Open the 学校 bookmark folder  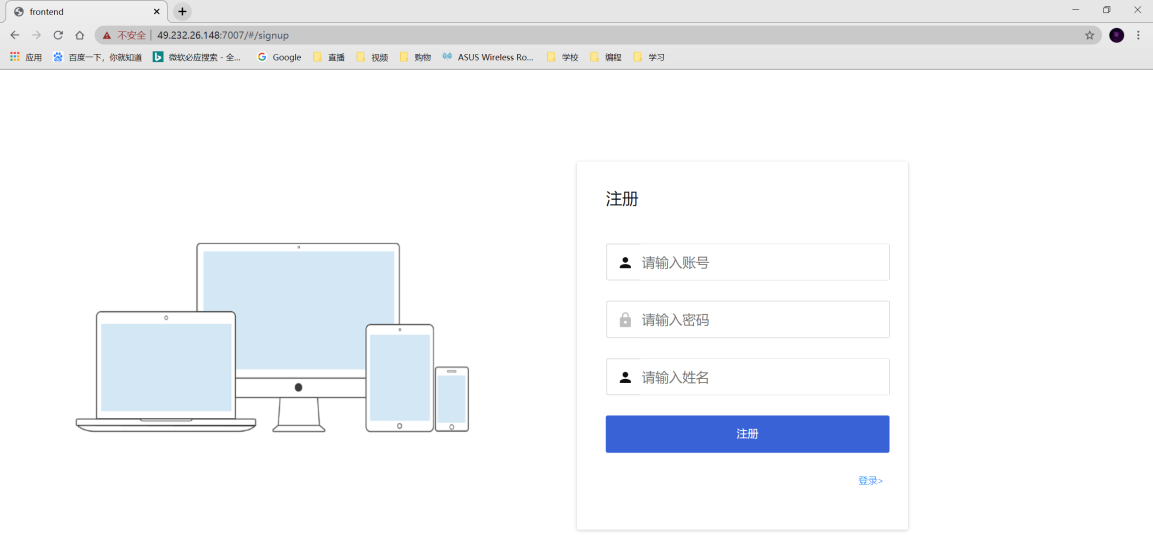pos(563,57)
